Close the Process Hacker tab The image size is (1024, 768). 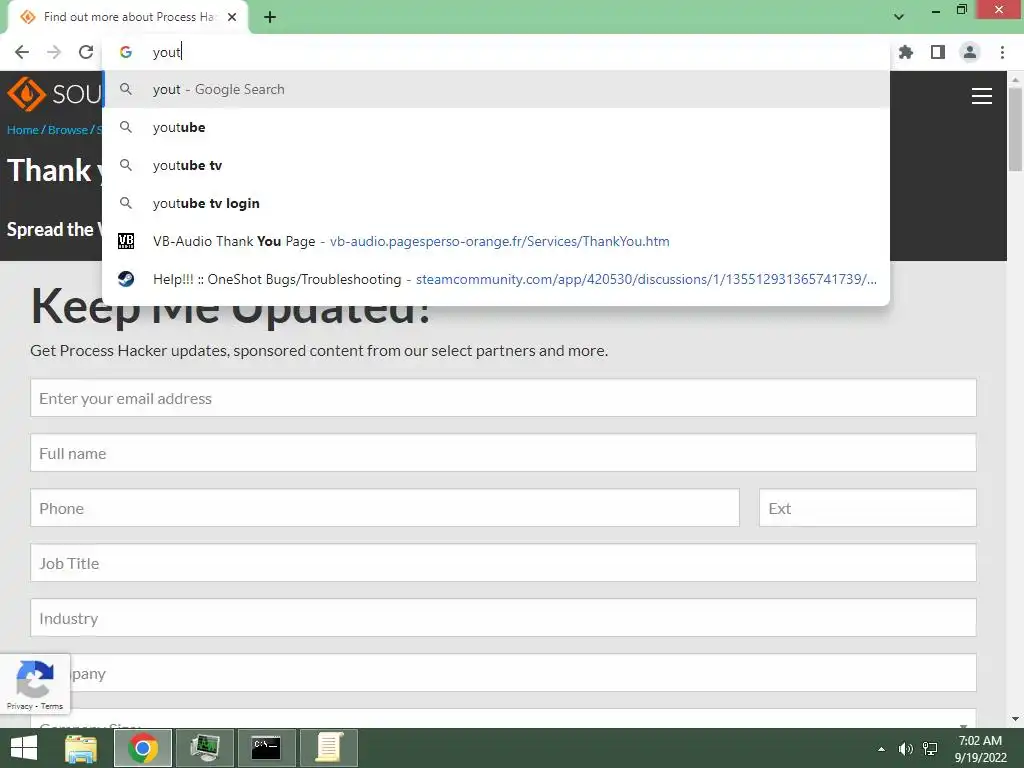232,17
